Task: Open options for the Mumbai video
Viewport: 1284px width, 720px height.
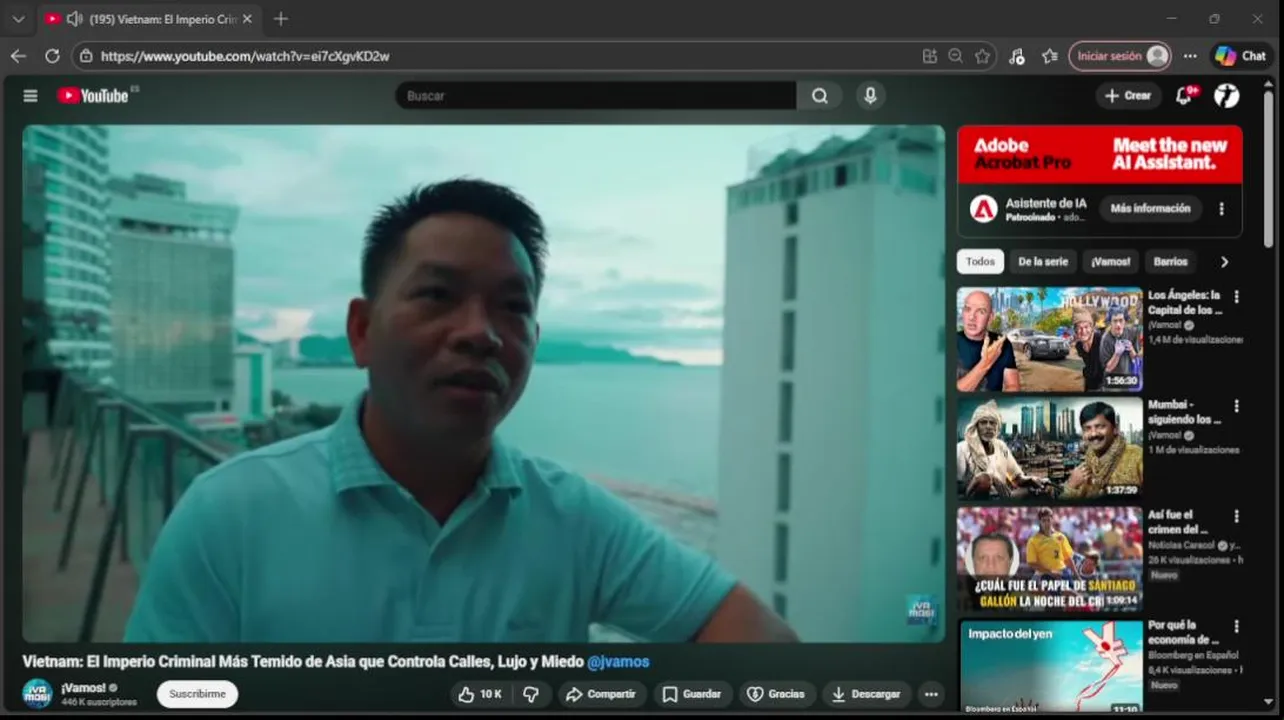Action: [1237, 407]
